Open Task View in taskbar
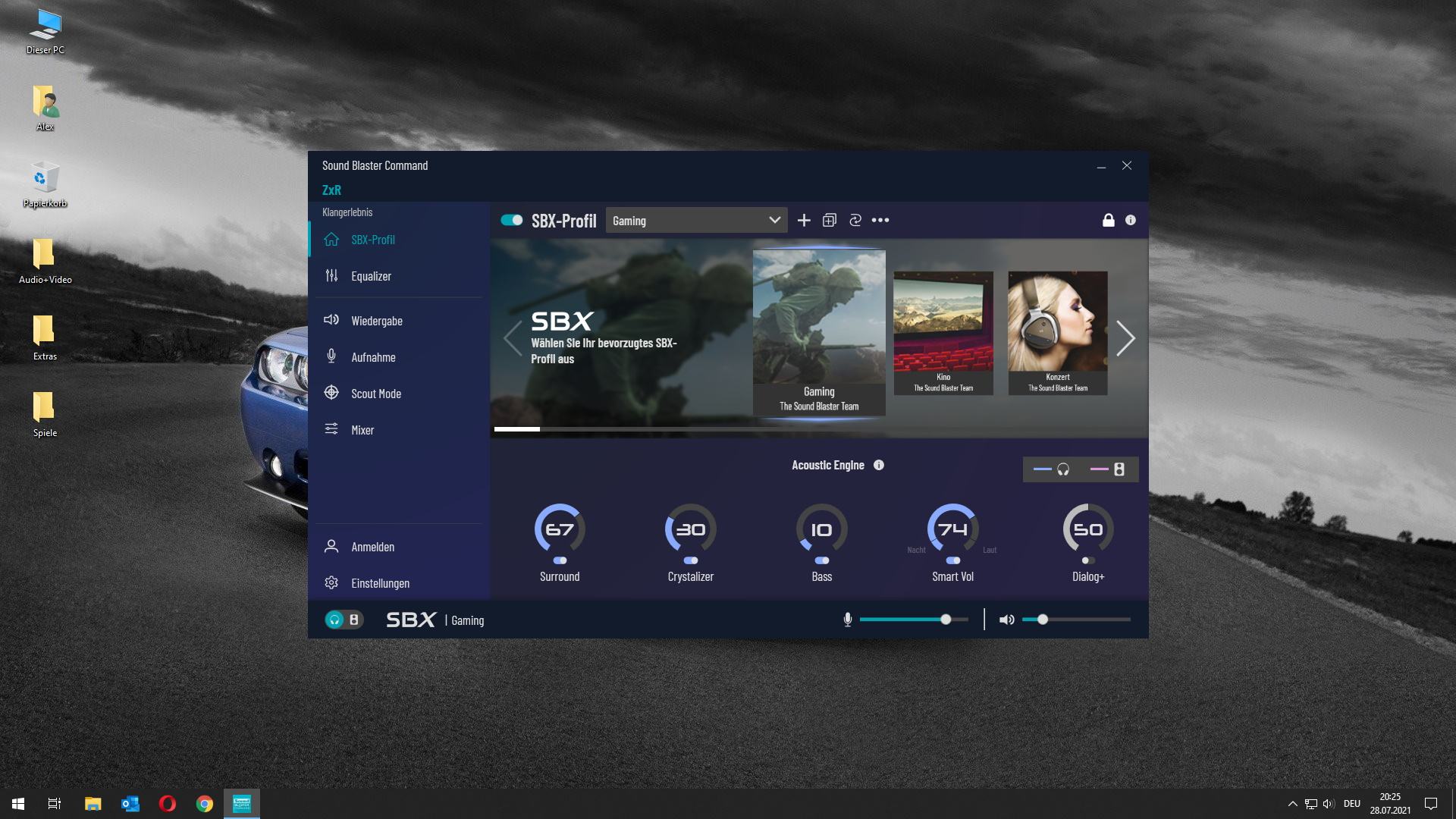1456x819 pixels. 55,804
